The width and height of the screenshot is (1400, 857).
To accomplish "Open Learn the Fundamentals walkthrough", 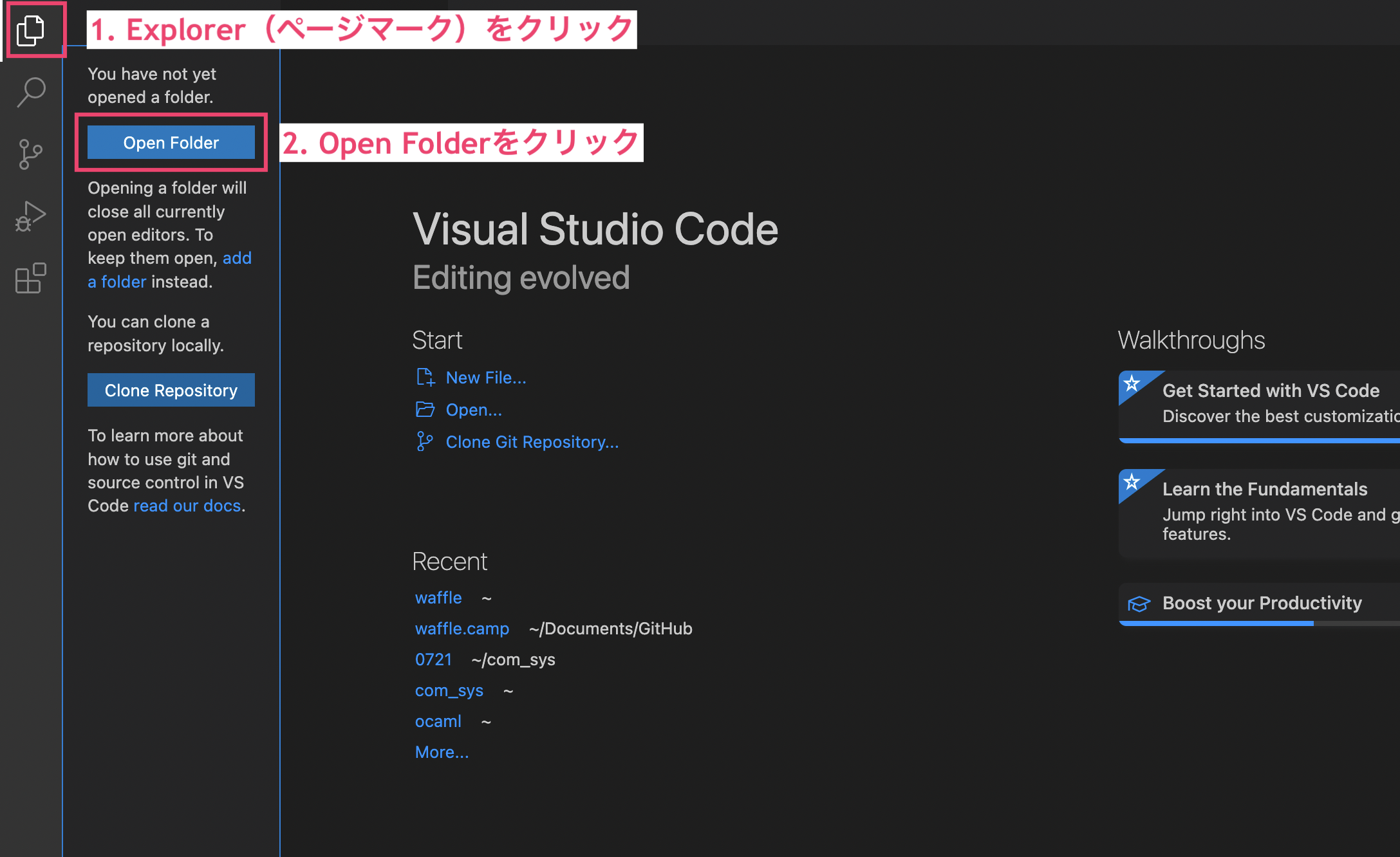I will coord(1264,489).
